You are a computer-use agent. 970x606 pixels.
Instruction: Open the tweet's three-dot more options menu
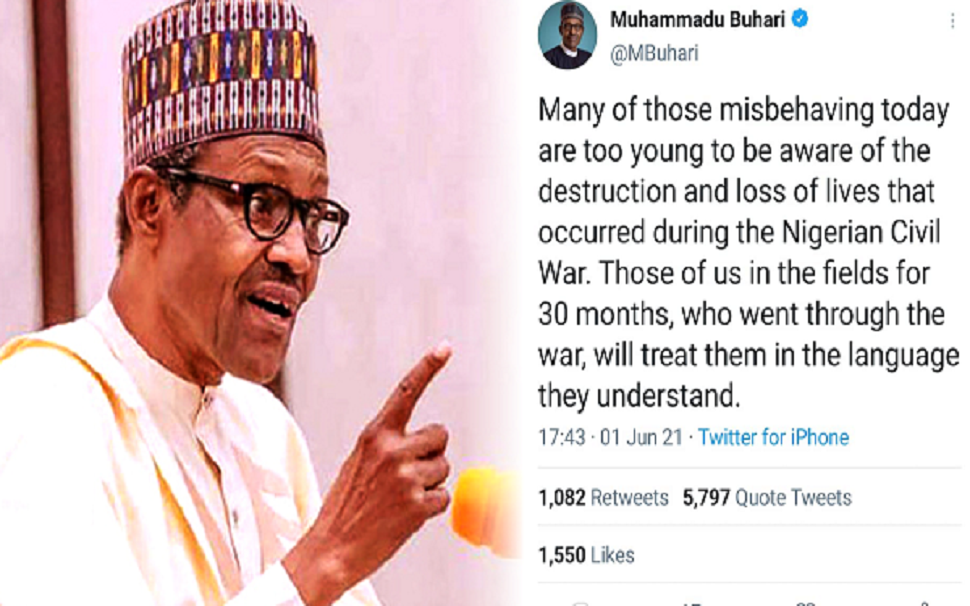pyautogui.click(x=952, y=21)
